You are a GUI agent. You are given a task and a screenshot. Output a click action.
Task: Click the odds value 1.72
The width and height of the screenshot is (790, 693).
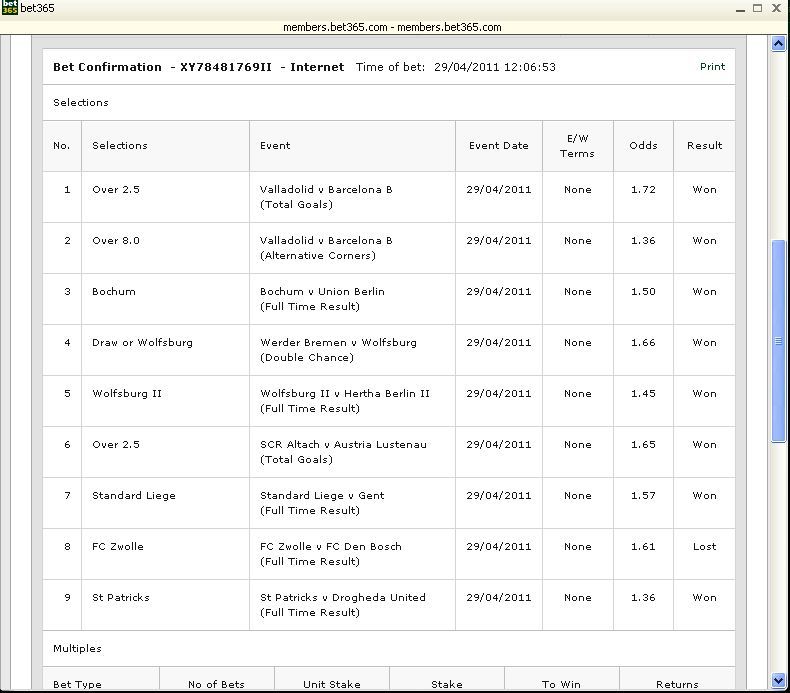pyautogui.click(x=643, y=190)
